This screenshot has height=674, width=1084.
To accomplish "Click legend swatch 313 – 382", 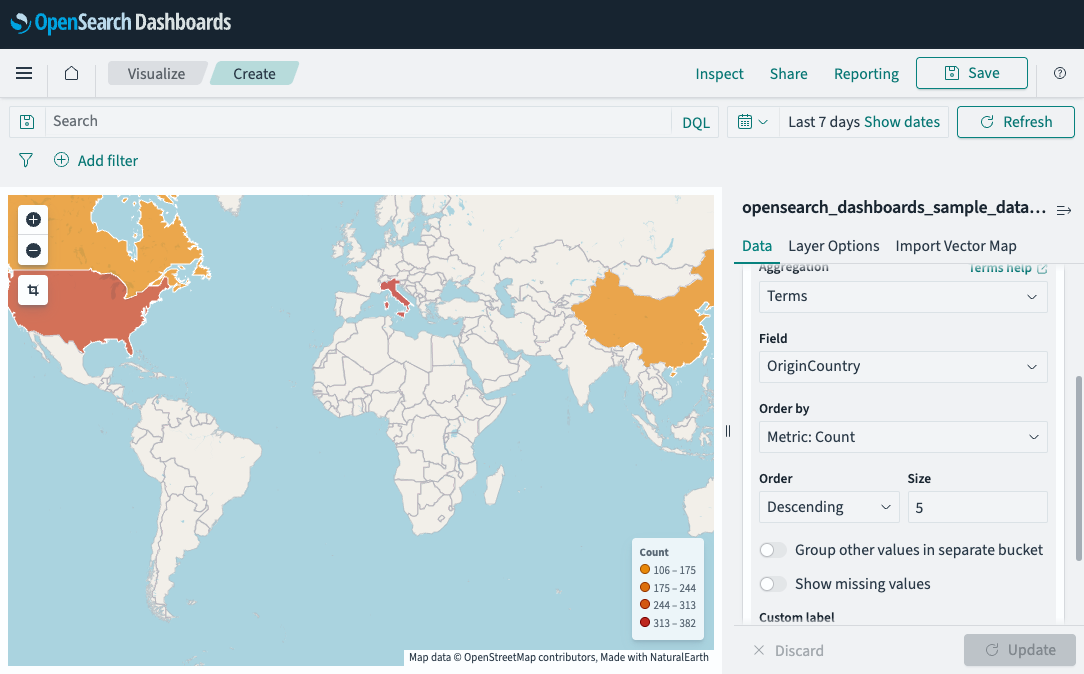I will 645,622.
